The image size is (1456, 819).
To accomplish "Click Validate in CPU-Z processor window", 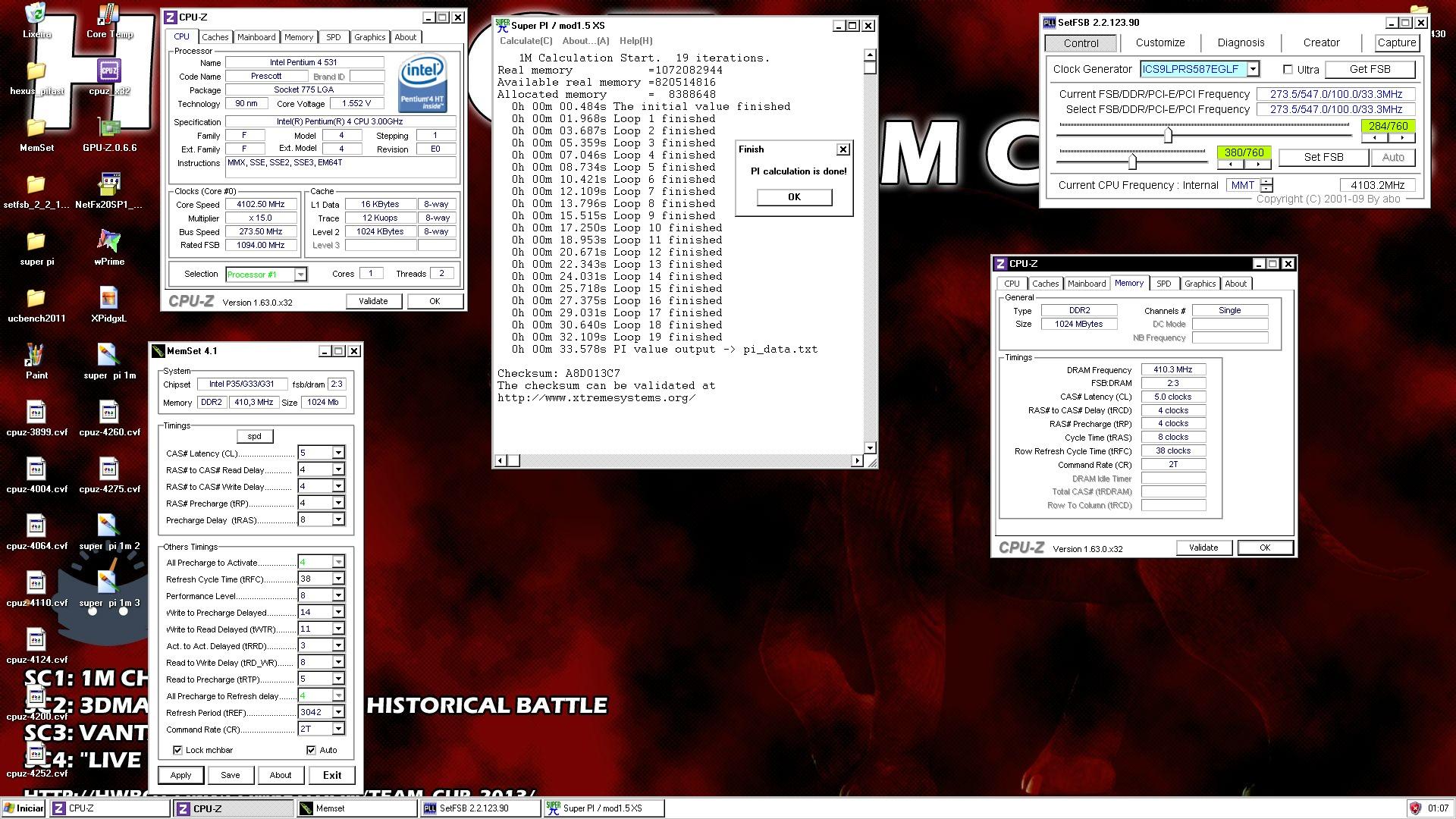I will pyautogui.click(x=372, y=301).
